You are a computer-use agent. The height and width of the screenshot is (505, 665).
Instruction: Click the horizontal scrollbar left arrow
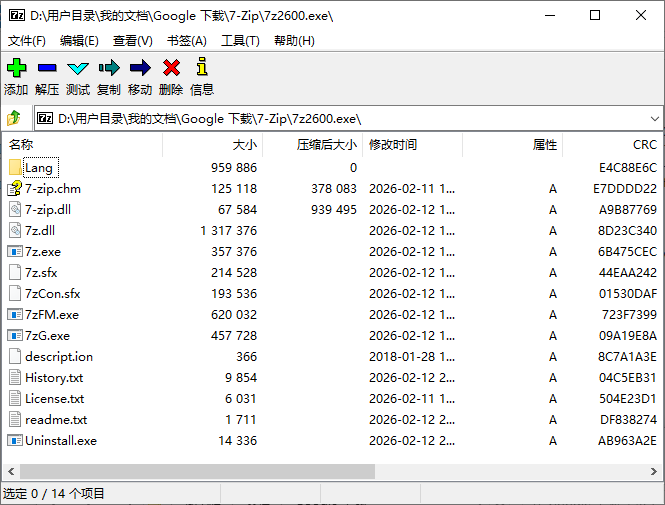click(11, 472)
